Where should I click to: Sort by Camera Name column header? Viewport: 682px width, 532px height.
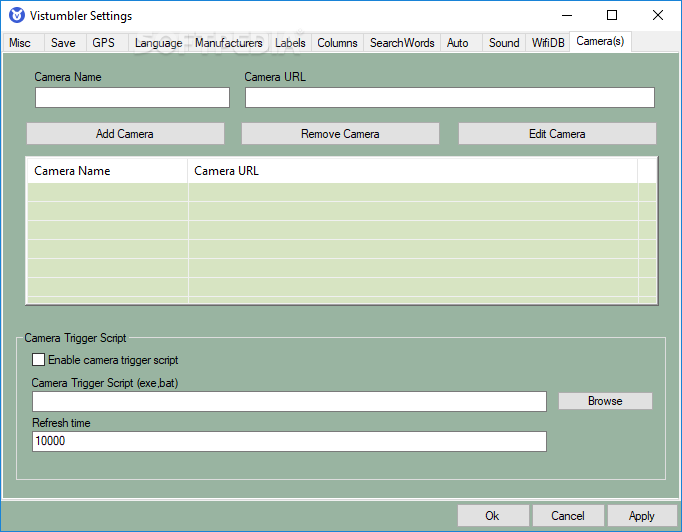pos(107,171)
